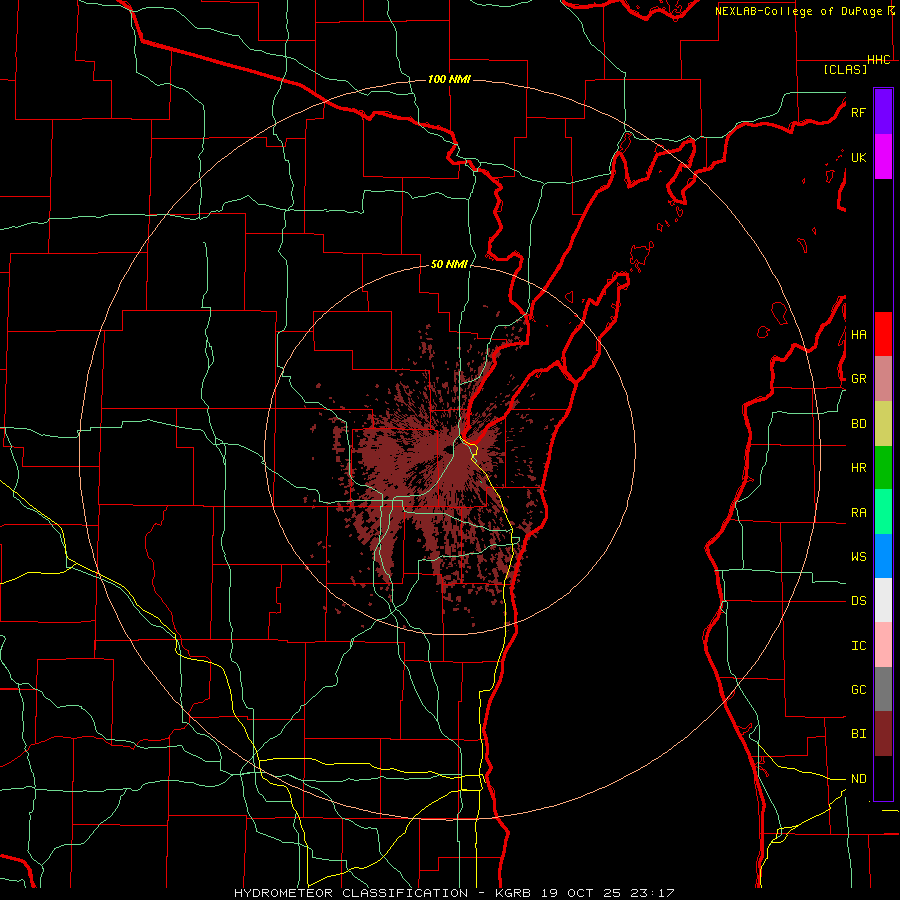This screenshot has height=900, width=900.
Task: Click the [CLAS] legend header
Action: 845,69
